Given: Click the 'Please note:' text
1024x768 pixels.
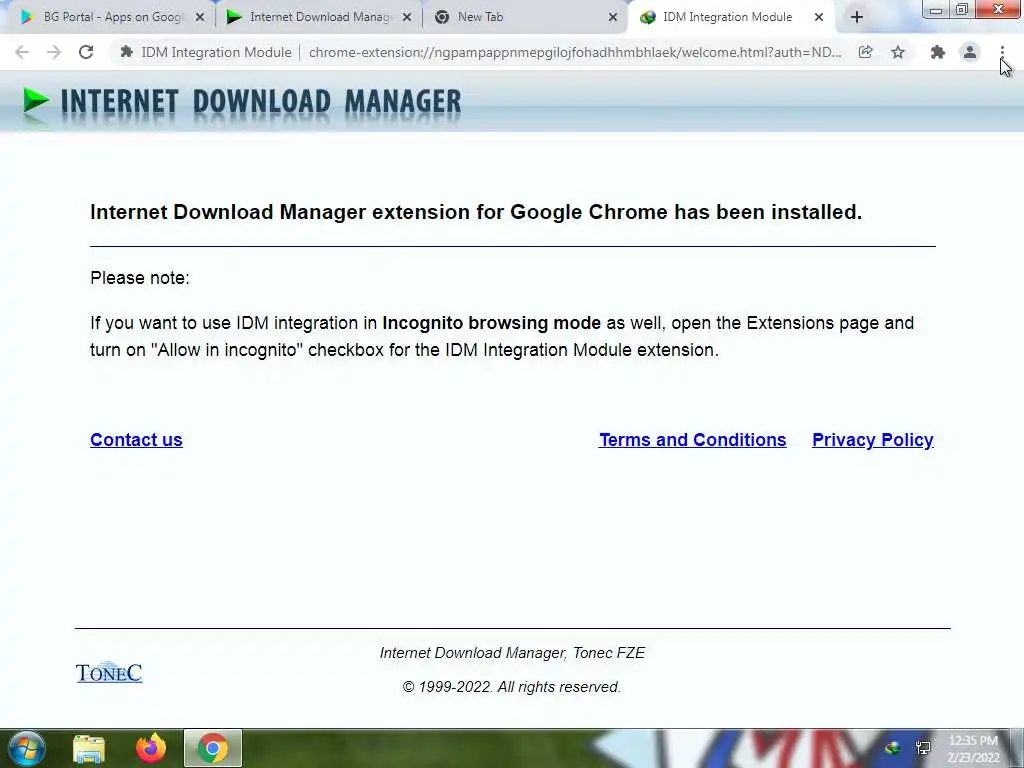Looking at the screenshot, I should coord(140,278).
